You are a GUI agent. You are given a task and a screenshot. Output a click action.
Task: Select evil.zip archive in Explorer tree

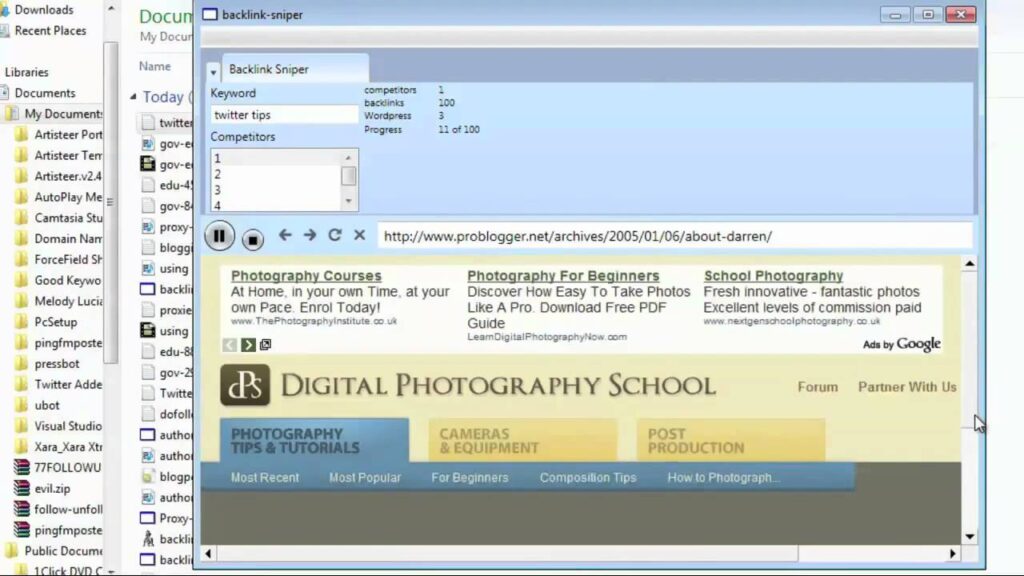52,488
